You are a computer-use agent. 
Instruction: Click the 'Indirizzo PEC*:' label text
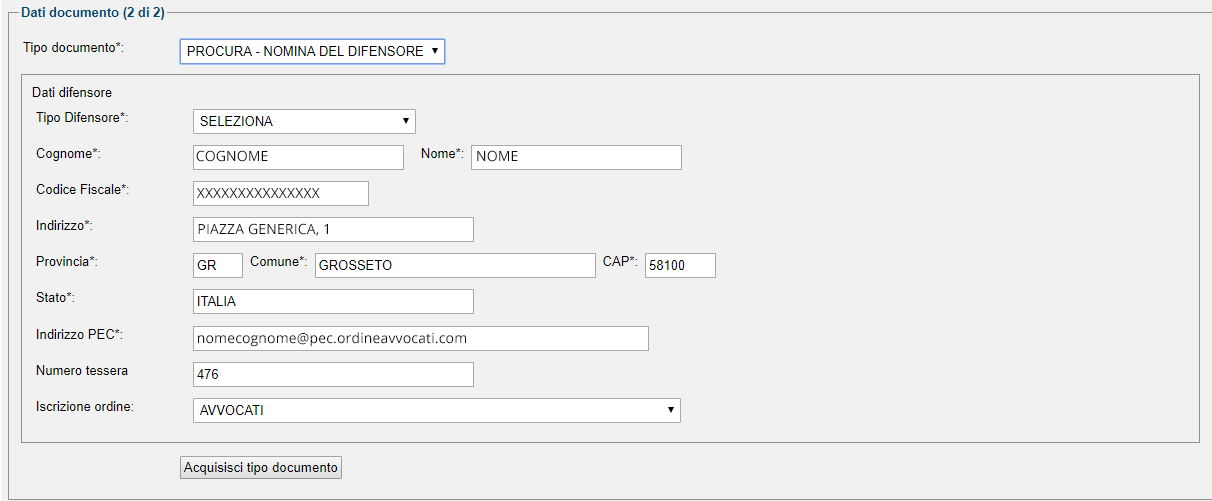(x=79, y=334)
